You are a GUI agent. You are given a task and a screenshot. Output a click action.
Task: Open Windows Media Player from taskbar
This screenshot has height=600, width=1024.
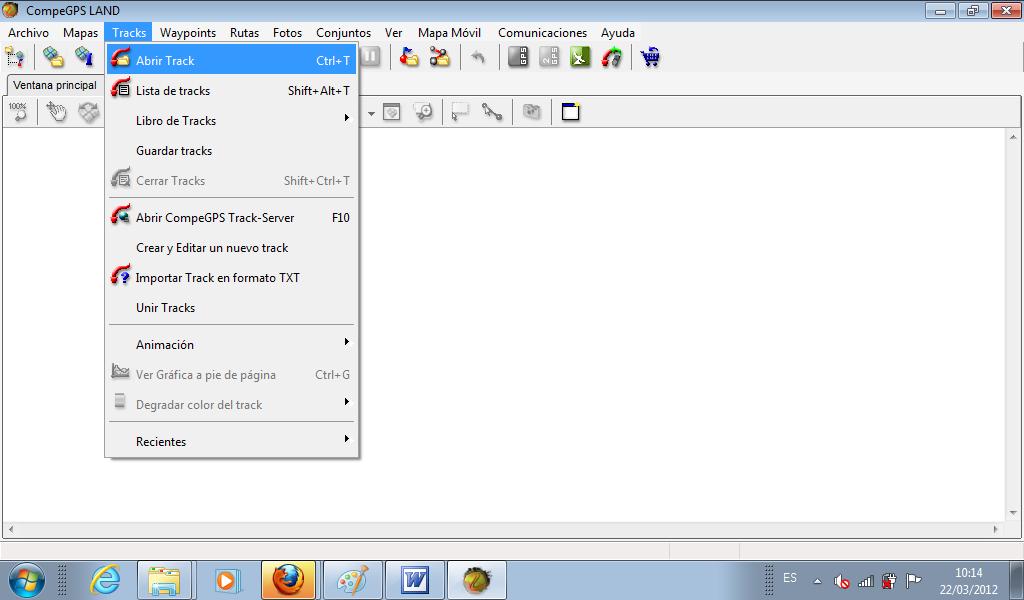pos(227,580)
